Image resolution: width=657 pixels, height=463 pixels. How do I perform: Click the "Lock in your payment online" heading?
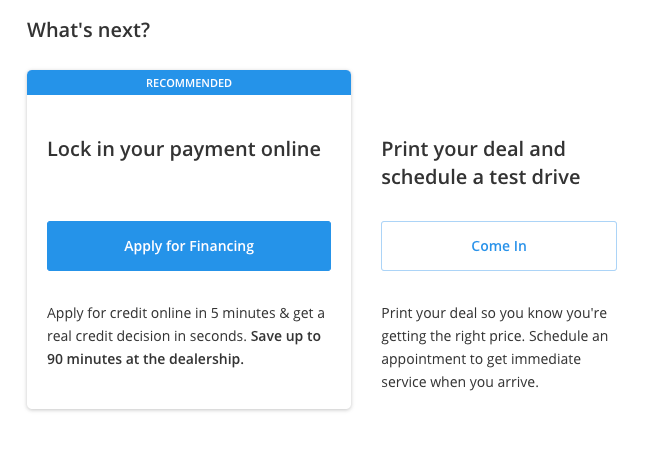[184, 150]
